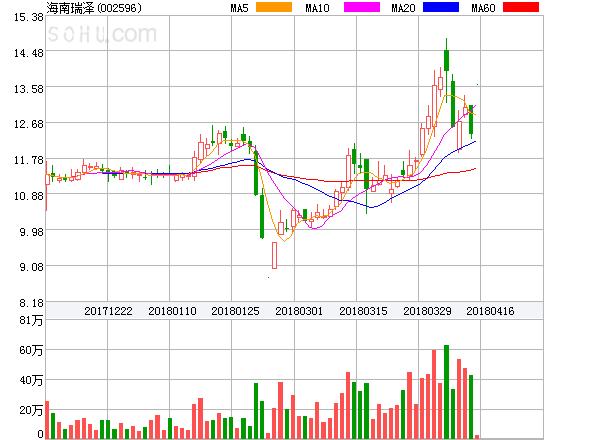The width and height of the screenshot is (600, 440).
Task: Click the lowest red candlestick near 9.08
Action: (x=274, y=255)
